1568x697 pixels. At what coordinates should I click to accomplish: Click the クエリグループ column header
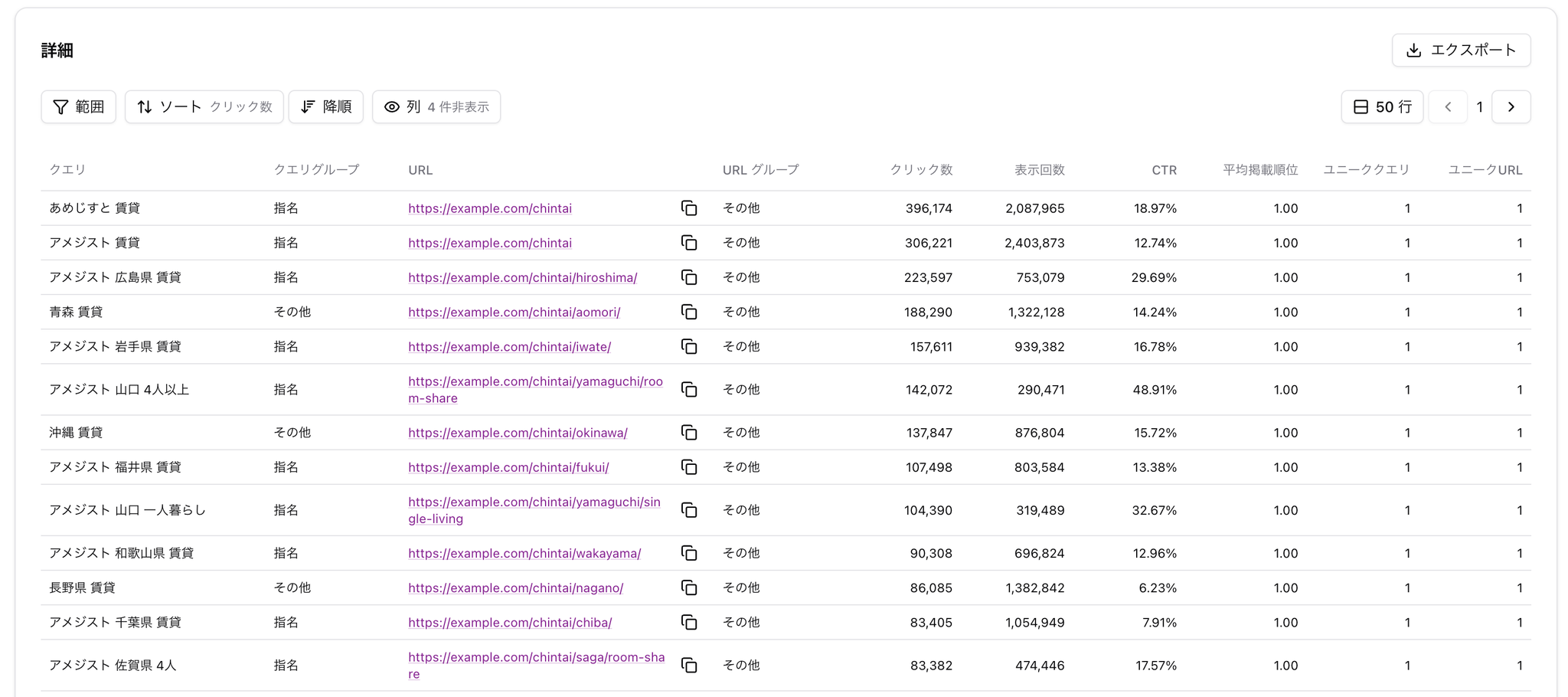click(317, 169)
